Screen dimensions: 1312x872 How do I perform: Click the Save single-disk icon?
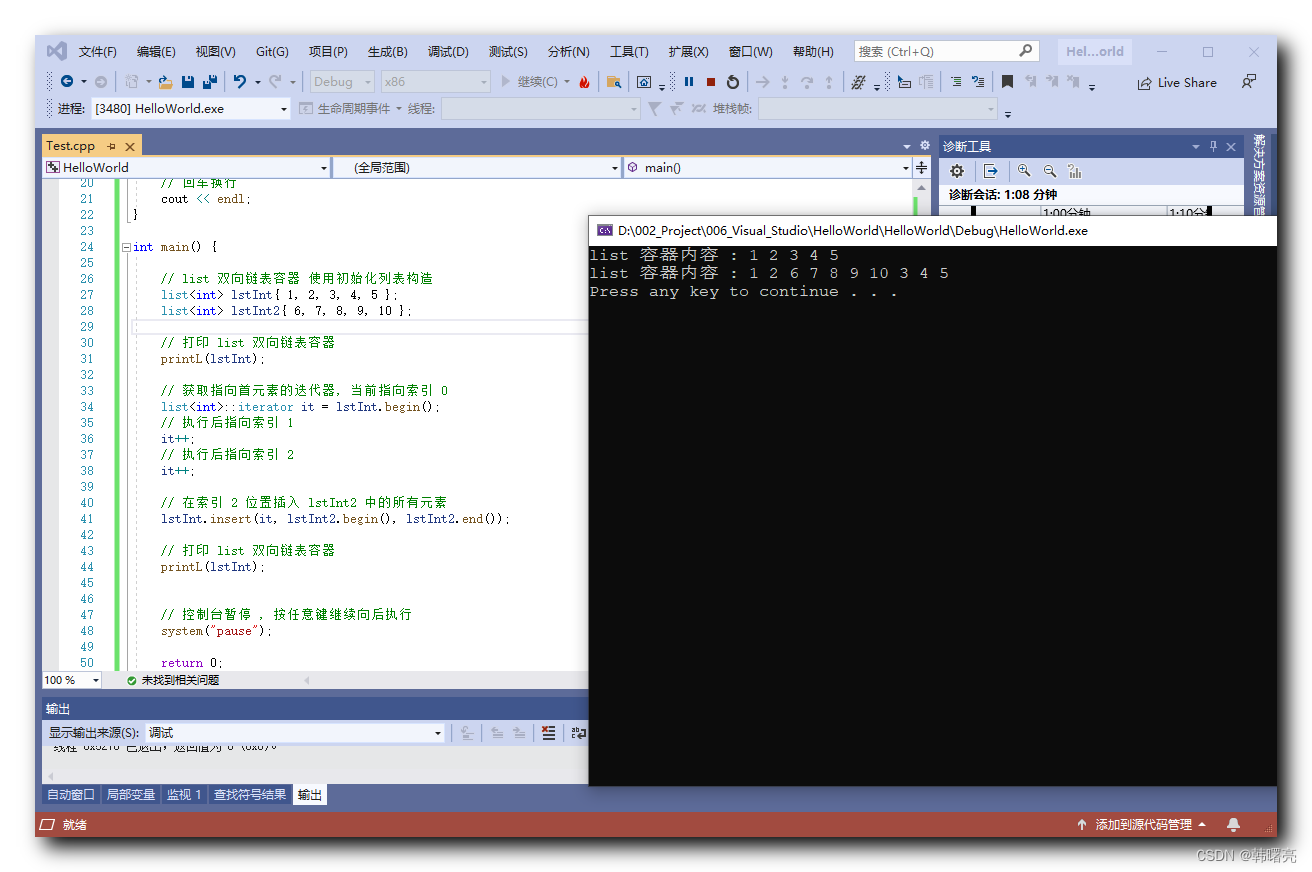(x=188, y=82)
